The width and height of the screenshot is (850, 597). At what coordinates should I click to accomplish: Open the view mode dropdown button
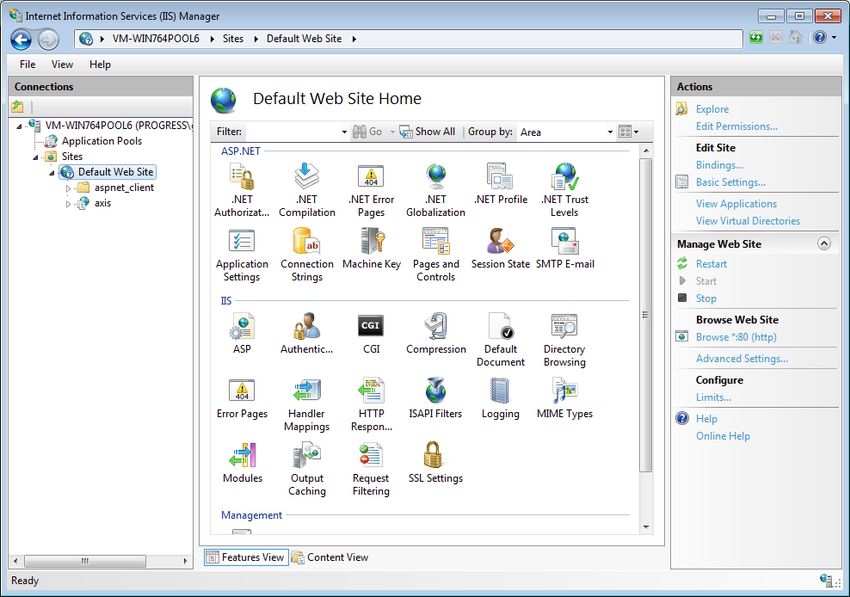[628, 132]
